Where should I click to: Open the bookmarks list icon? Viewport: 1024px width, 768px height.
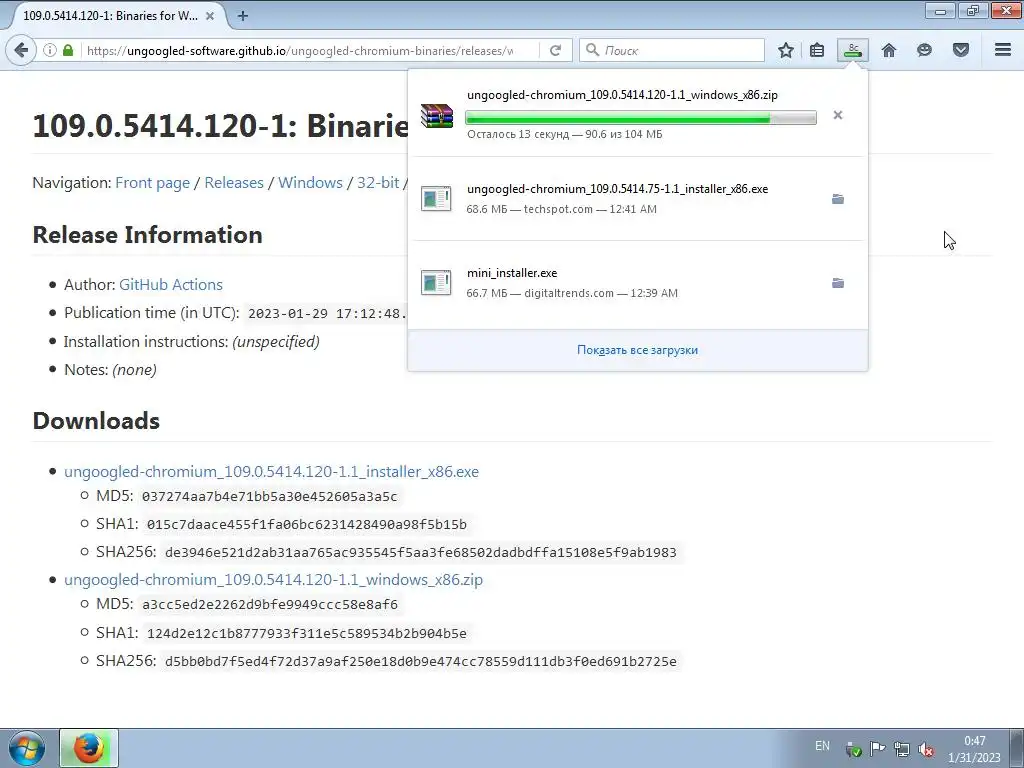pyautogui.click(x=816, y=50)
